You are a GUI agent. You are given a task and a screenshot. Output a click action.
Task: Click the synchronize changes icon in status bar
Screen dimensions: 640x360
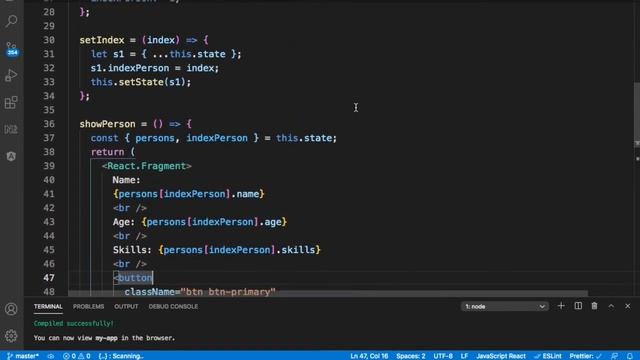pos(51,356)
